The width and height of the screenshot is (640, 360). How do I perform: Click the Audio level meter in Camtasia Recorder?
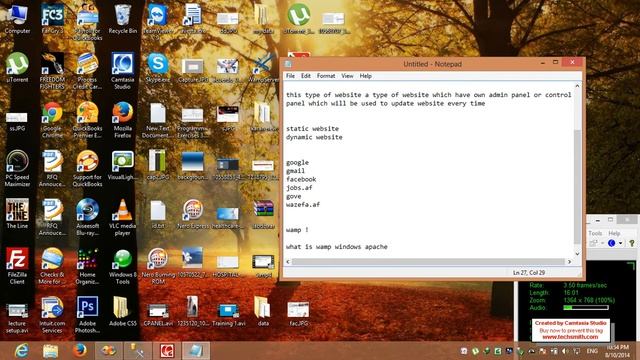pyautogui.click(x=586, y=308)
